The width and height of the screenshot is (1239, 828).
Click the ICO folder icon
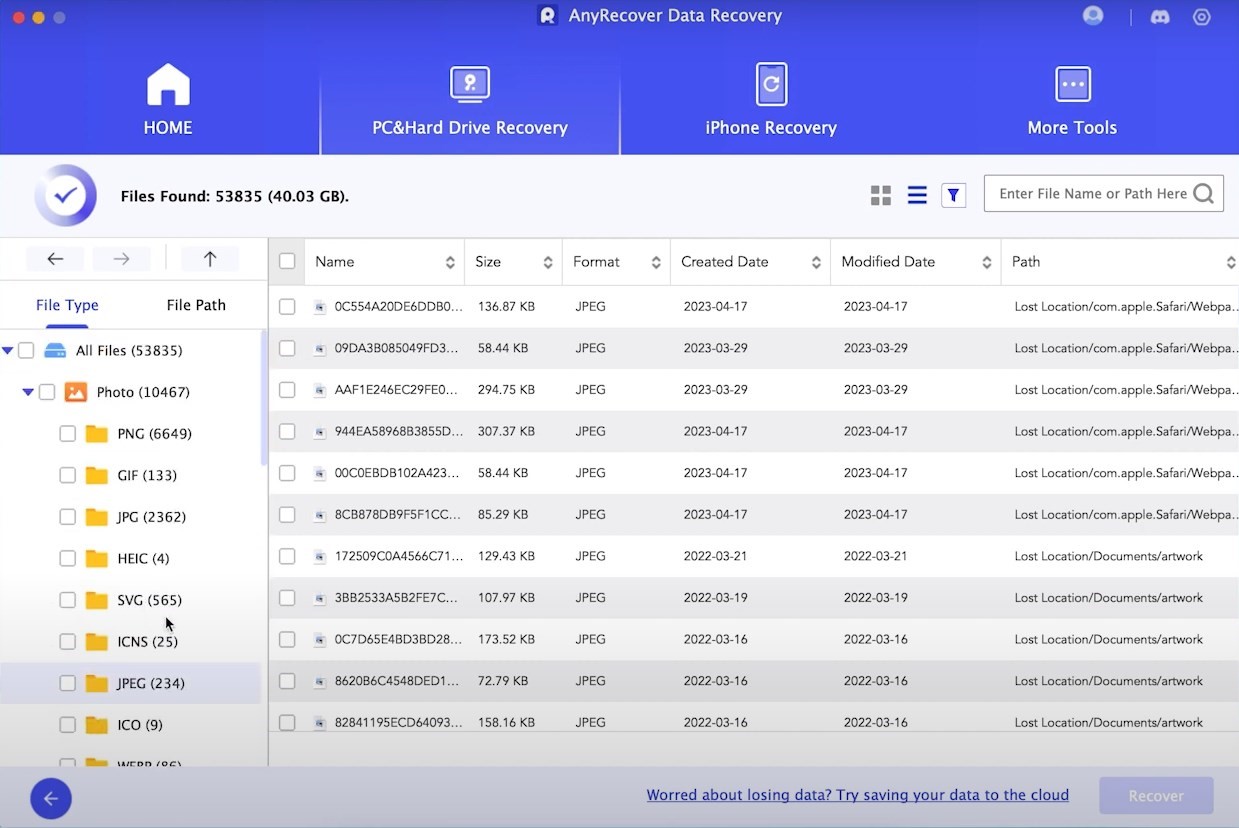pos(97,725)
